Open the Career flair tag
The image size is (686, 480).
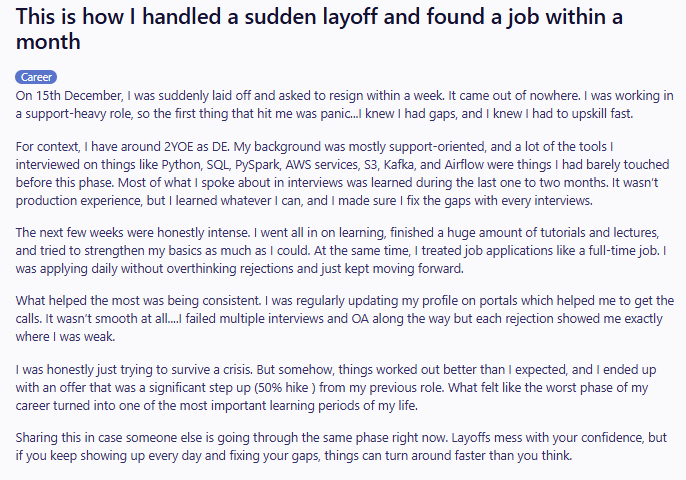point(37,77)
